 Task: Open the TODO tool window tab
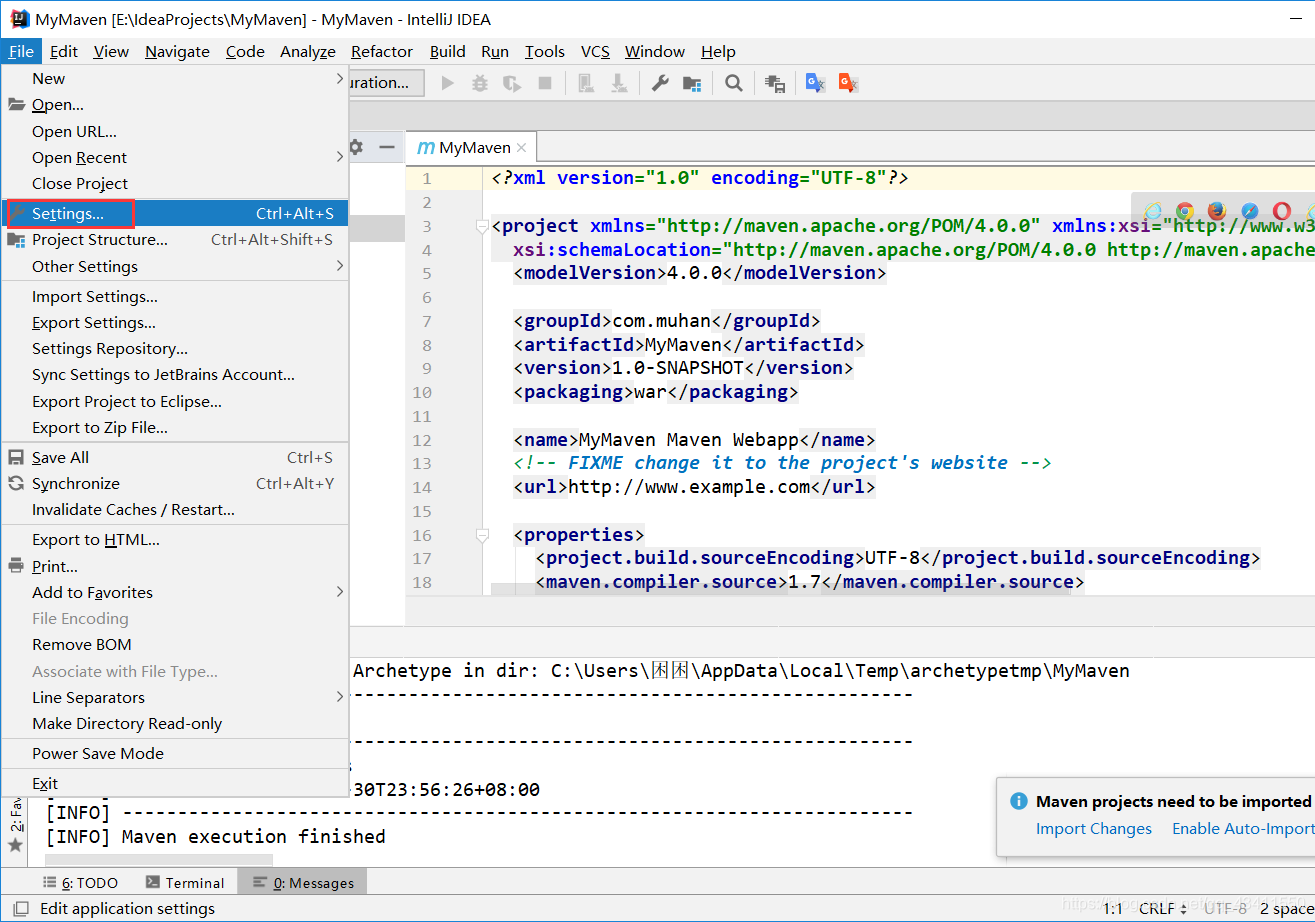coord(82,882)
